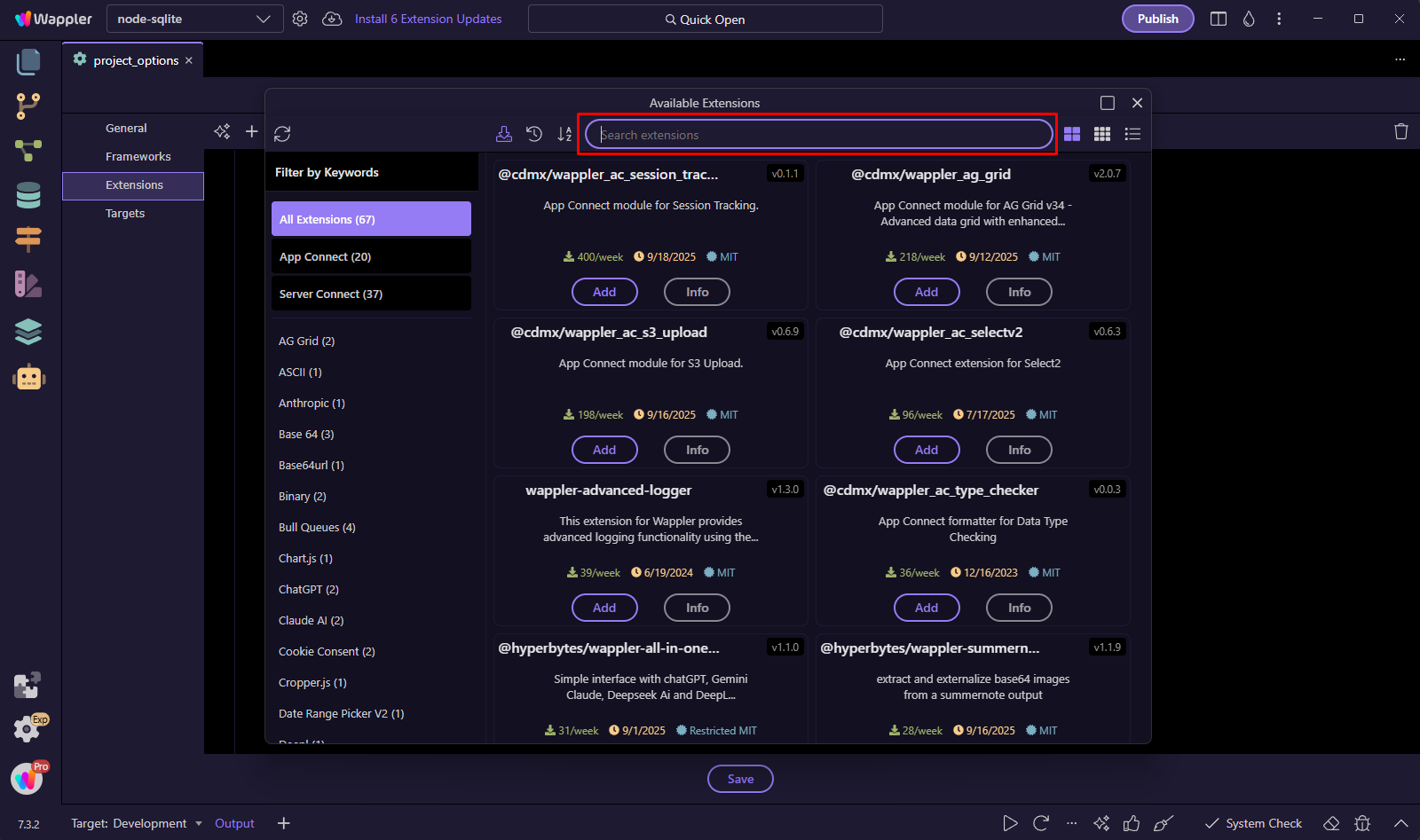Filter by App Connect (20) category

tap(371, 256)
